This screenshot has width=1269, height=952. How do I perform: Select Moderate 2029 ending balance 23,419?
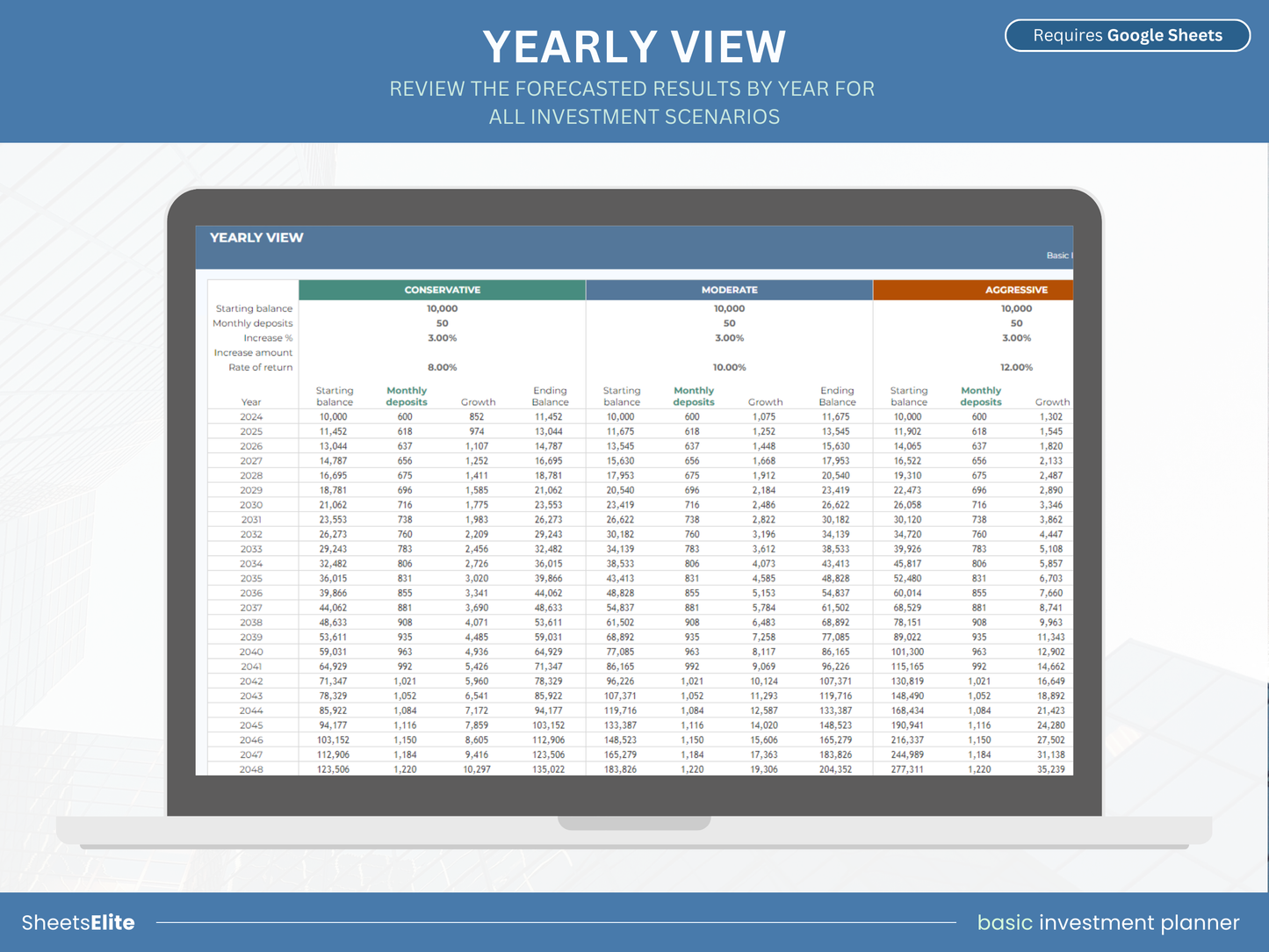835,490
